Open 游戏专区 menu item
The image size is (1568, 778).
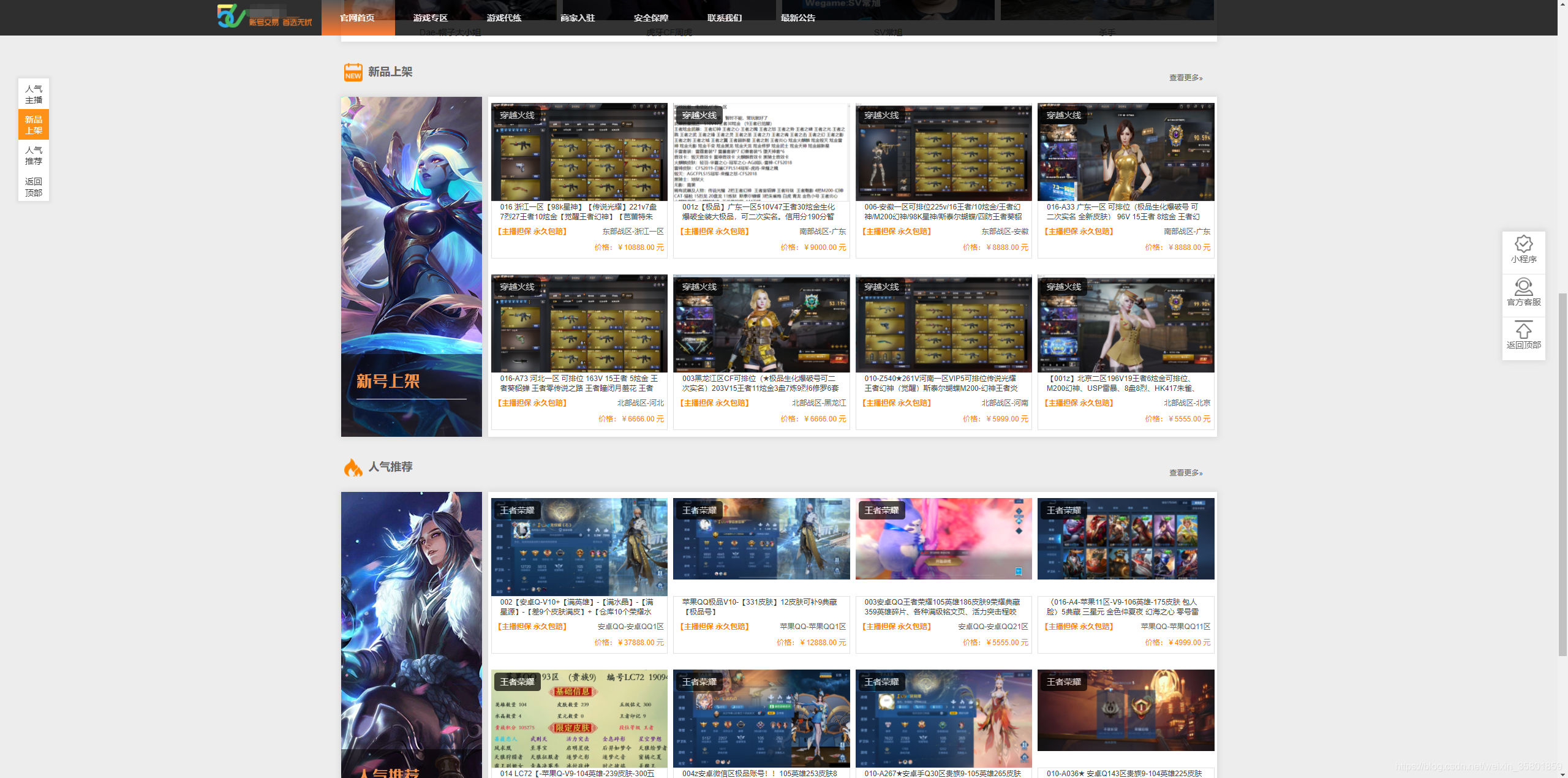point(431,18)
